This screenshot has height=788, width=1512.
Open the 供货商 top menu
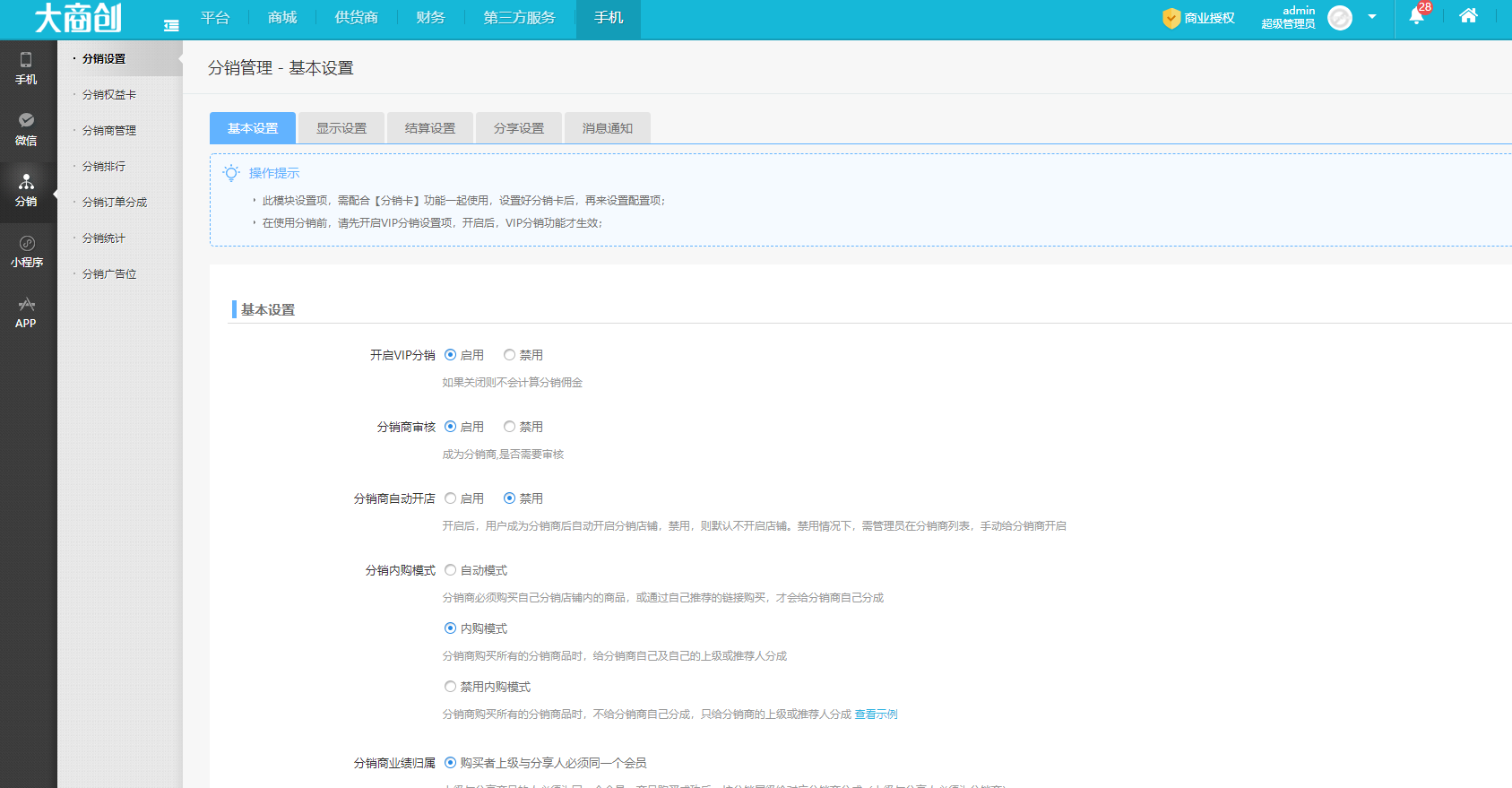(x=356, y=18)
